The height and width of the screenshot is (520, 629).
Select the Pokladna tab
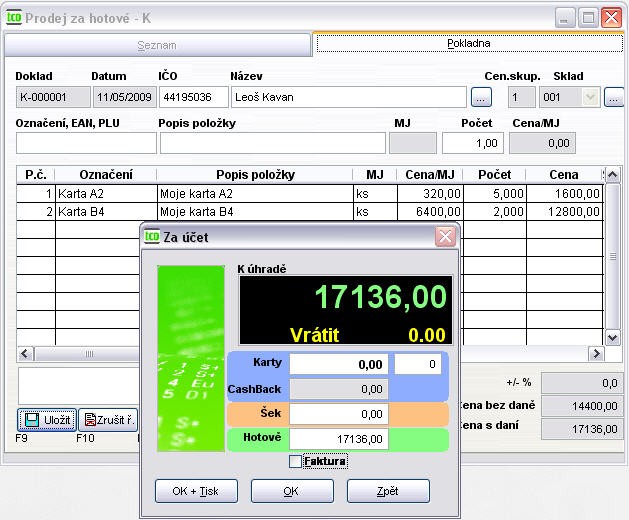(x=468, y=45)
